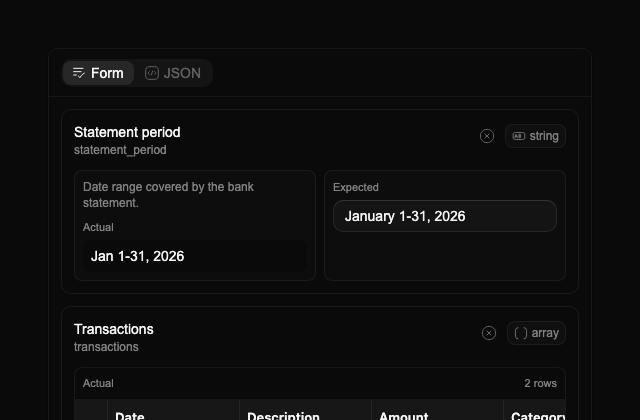Switch to the Form tab

(98, 73)
